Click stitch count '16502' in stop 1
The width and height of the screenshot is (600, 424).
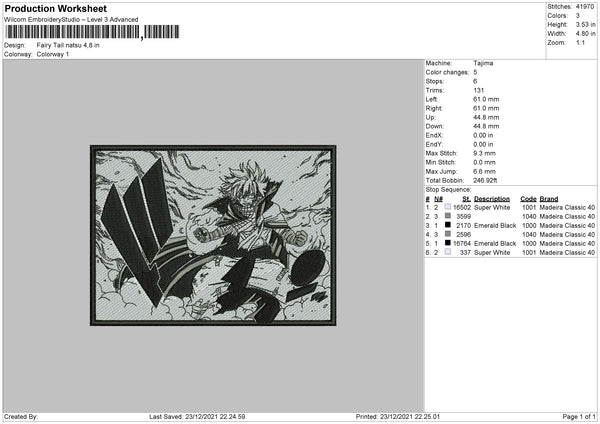pos(462,207)
